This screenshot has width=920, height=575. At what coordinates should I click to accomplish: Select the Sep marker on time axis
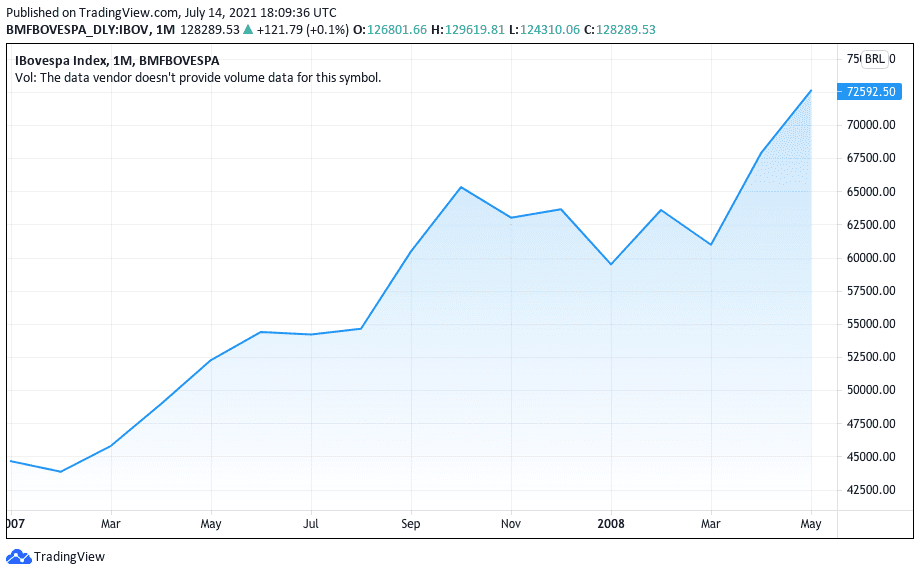411,523
